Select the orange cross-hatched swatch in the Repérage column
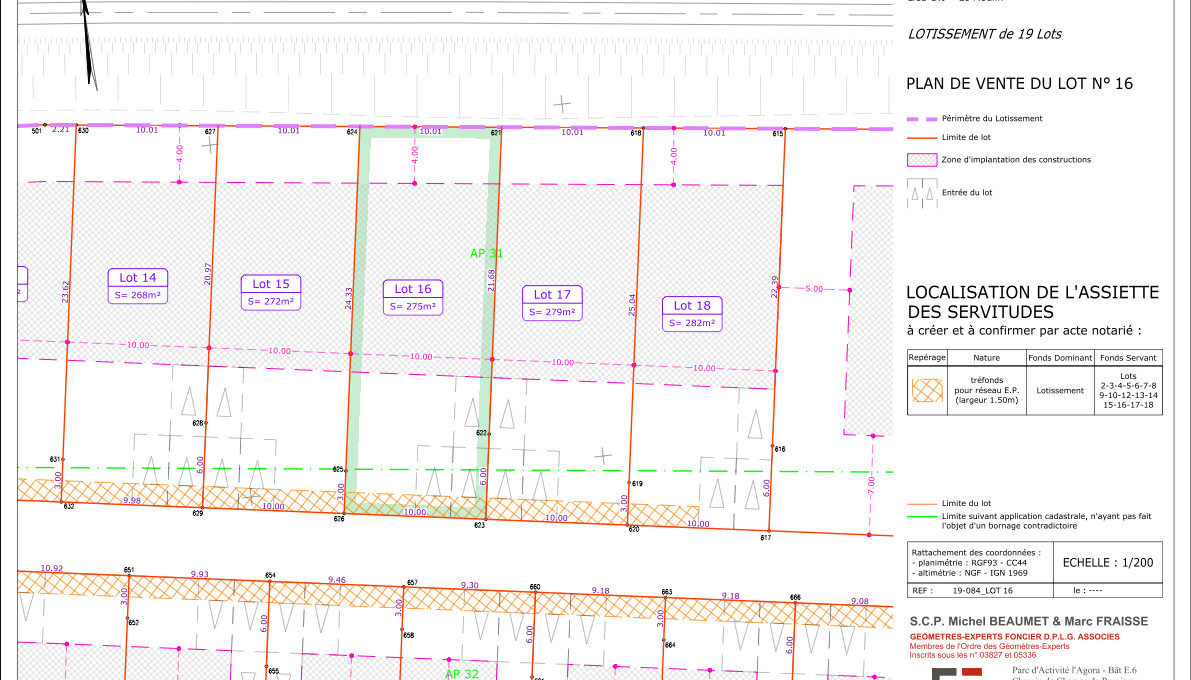1191x680 pixels. click(x=927, y=391)
